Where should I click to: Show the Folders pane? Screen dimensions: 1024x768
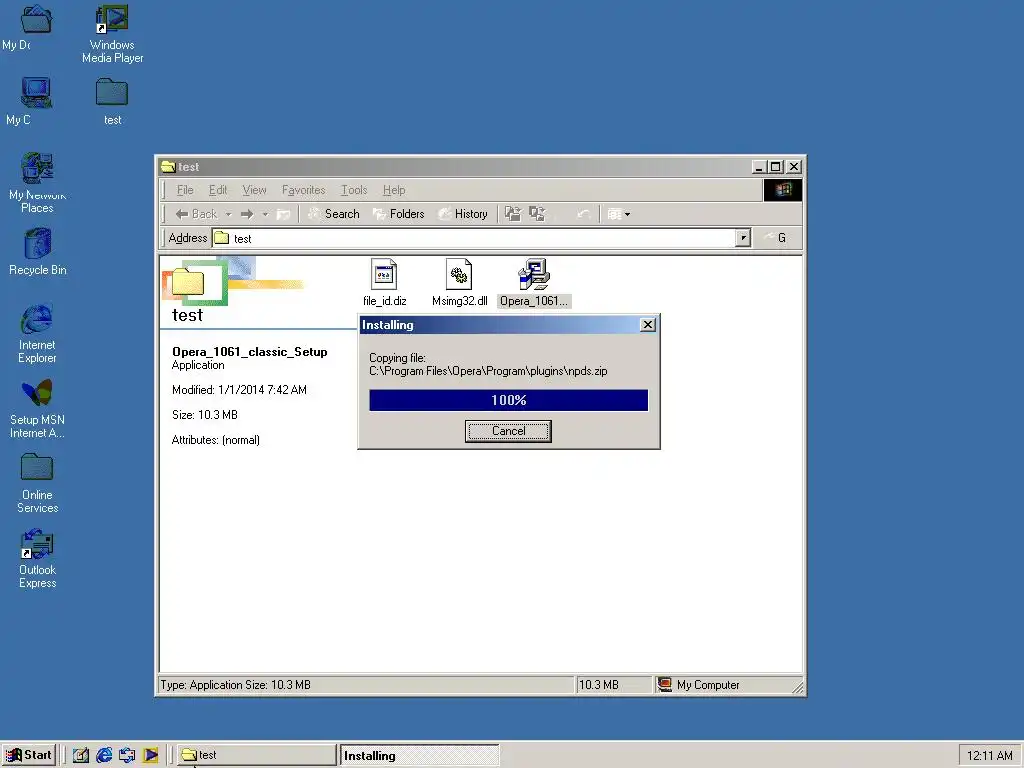click(x=398, y=214)
